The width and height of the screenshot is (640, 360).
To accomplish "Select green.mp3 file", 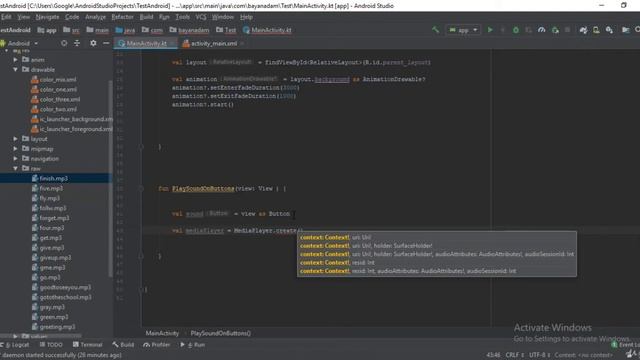I will 50,317.
